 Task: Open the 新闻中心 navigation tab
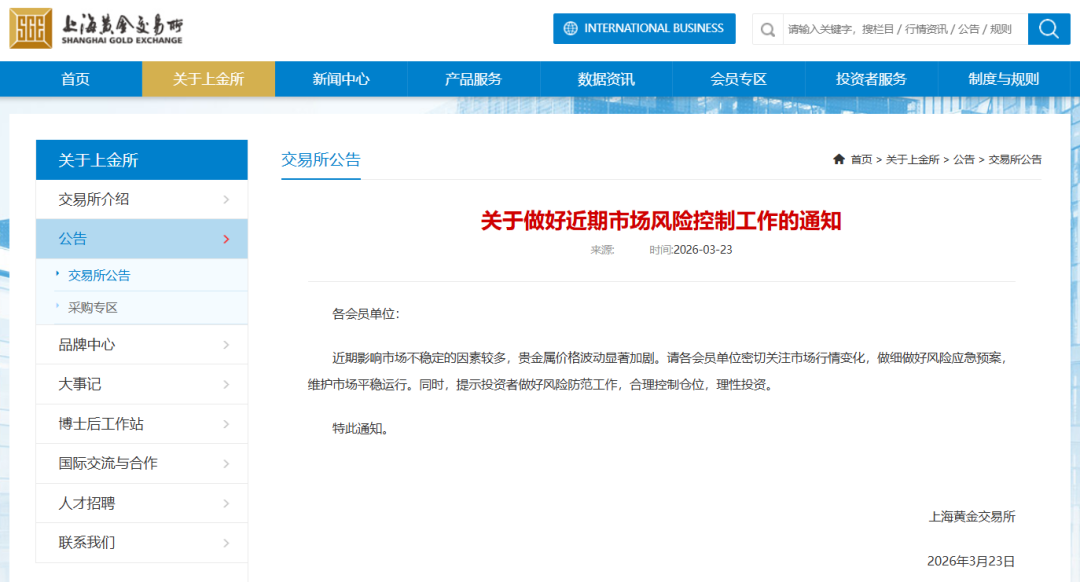pos(341,79)
